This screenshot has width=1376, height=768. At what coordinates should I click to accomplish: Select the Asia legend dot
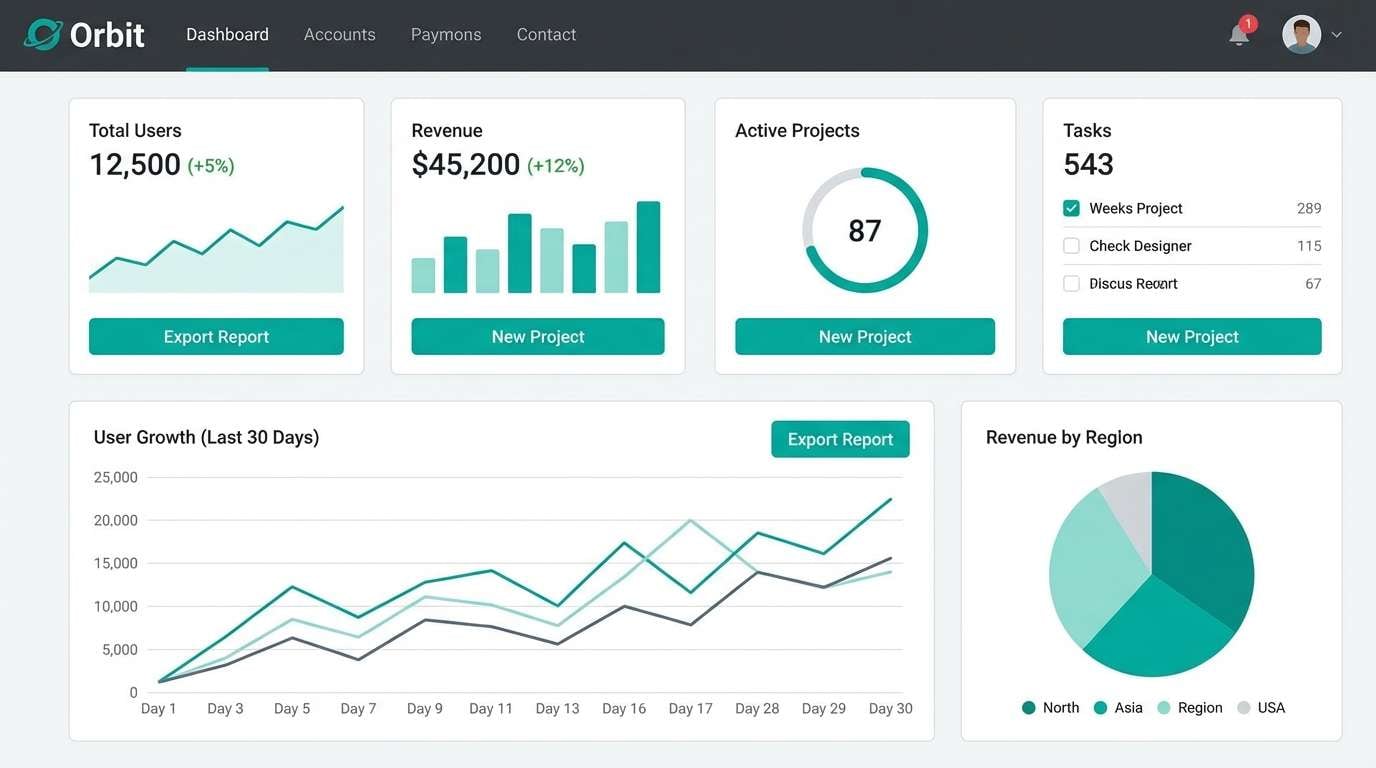tap(1101, 707)
